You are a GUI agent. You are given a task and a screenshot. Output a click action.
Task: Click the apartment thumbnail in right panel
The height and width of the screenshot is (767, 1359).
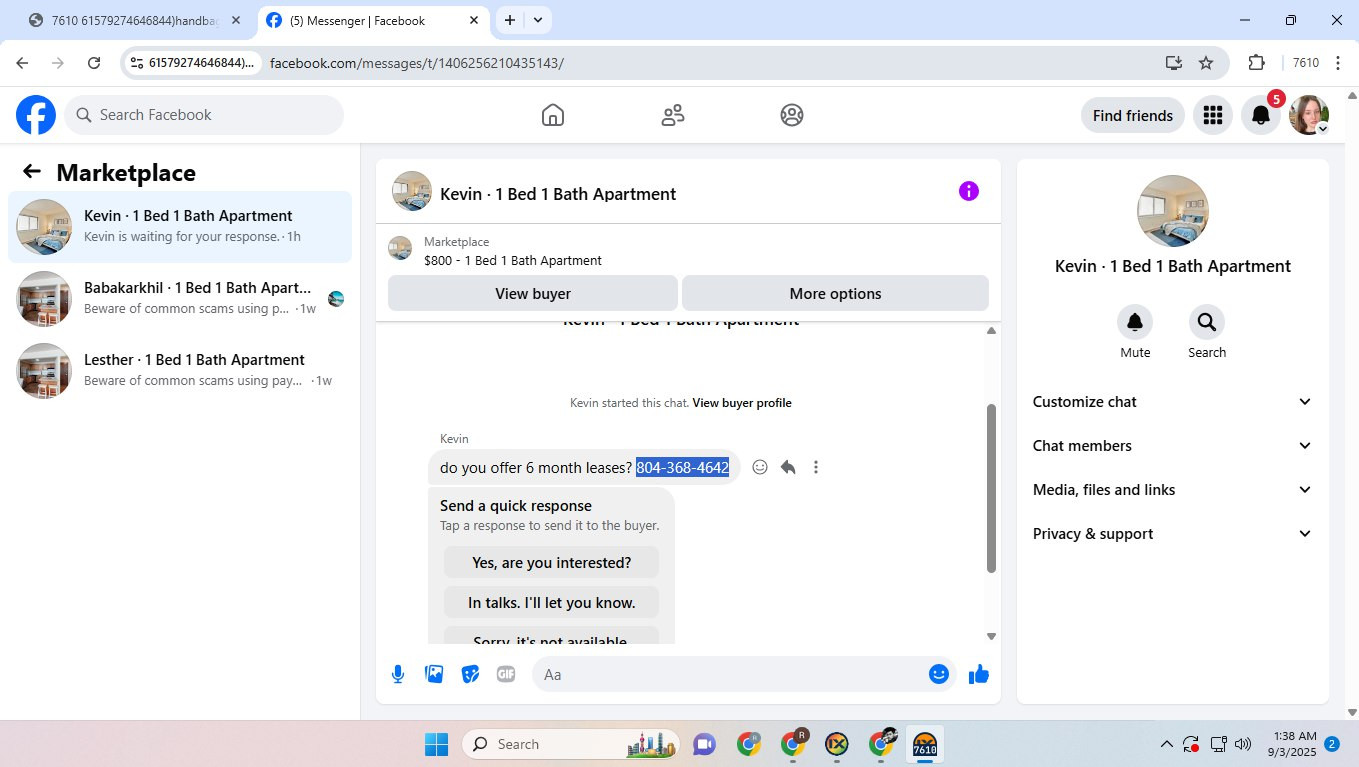click(1173, 211)
